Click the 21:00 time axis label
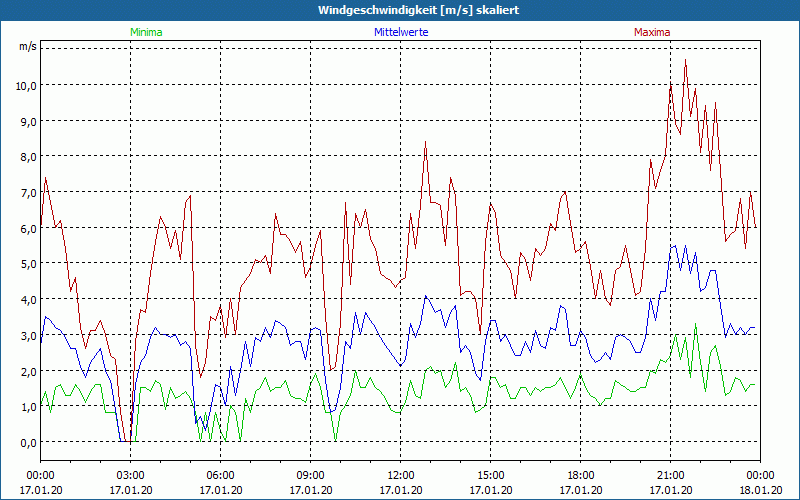Image resolution: width=800 pixels, height=500 pixels. (670, 476)
